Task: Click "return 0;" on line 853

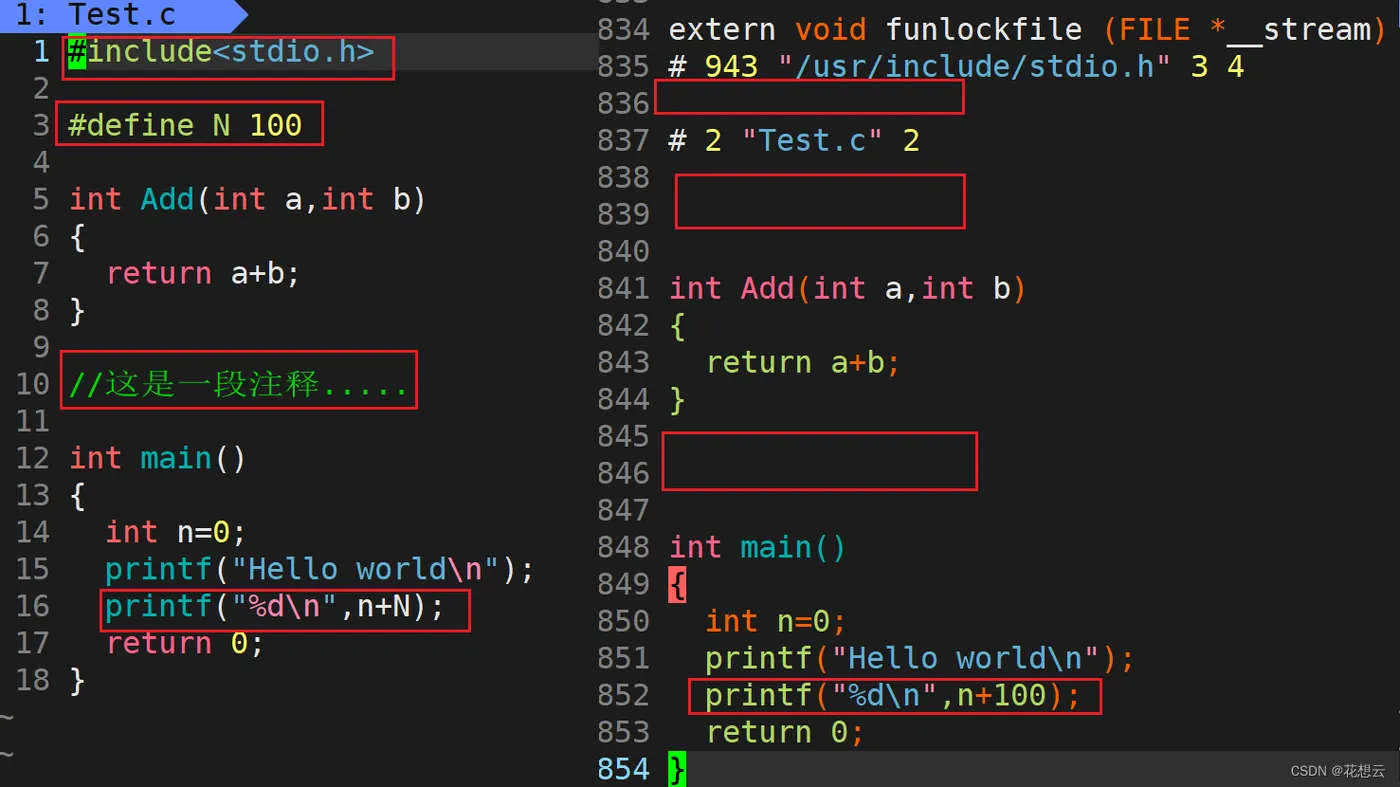Action: click(785, 732)
